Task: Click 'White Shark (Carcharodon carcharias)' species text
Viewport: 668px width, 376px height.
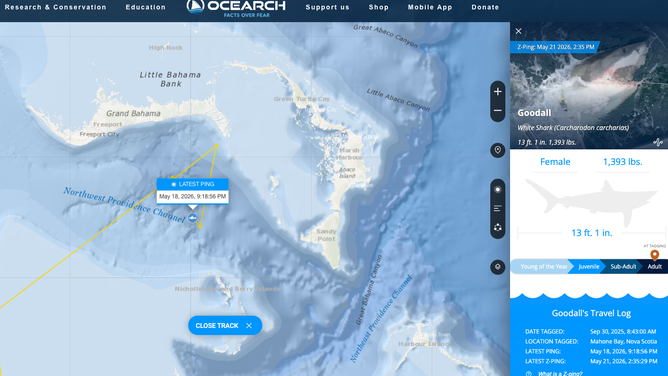Action: pos(573,128)
